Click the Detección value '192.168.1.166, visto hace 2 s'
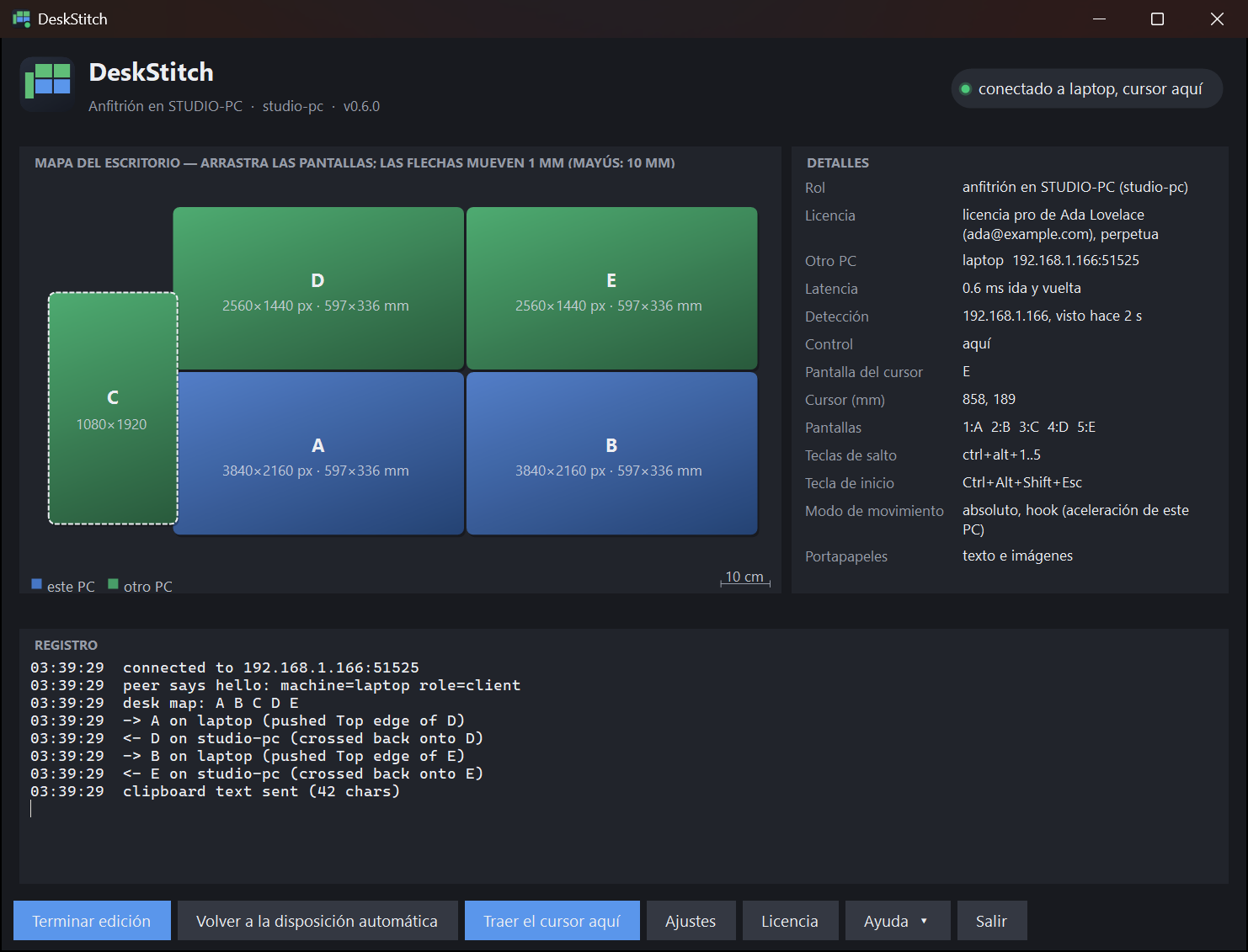 [1053, 316]
